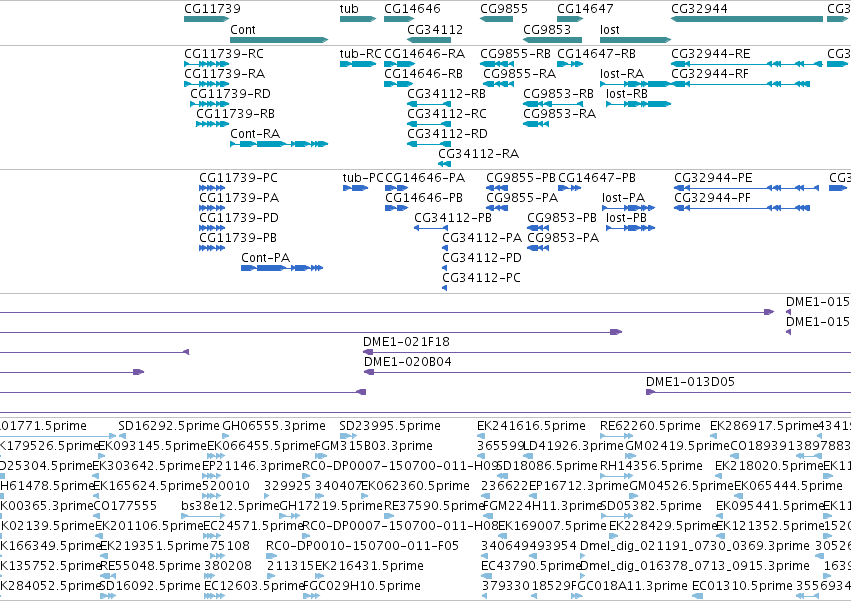Select the DME1-013D05 BAC label
Viewport: 851px width, 601px height.
[690, 382]
